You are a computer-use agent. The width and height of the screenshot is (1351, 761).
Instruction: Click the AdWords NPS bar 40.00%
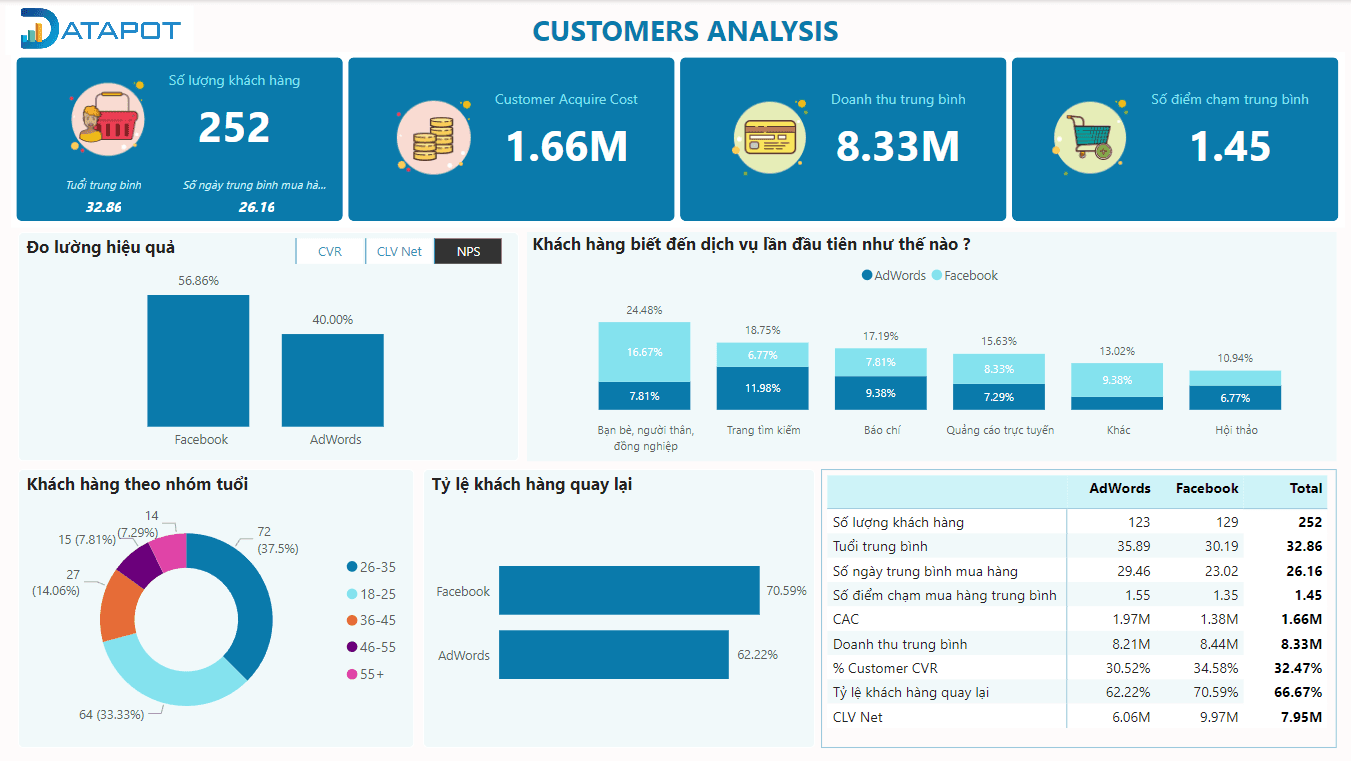coord(333,380)
